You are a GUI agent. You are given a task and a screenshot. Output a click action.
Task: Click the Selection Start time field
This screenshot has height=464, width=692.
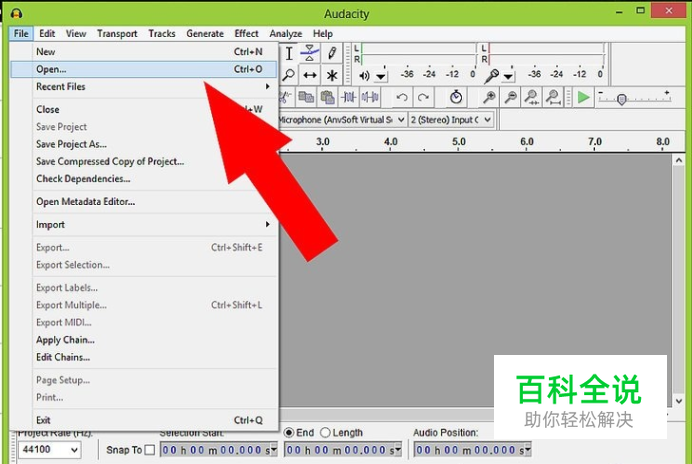[x=219, y=450]
